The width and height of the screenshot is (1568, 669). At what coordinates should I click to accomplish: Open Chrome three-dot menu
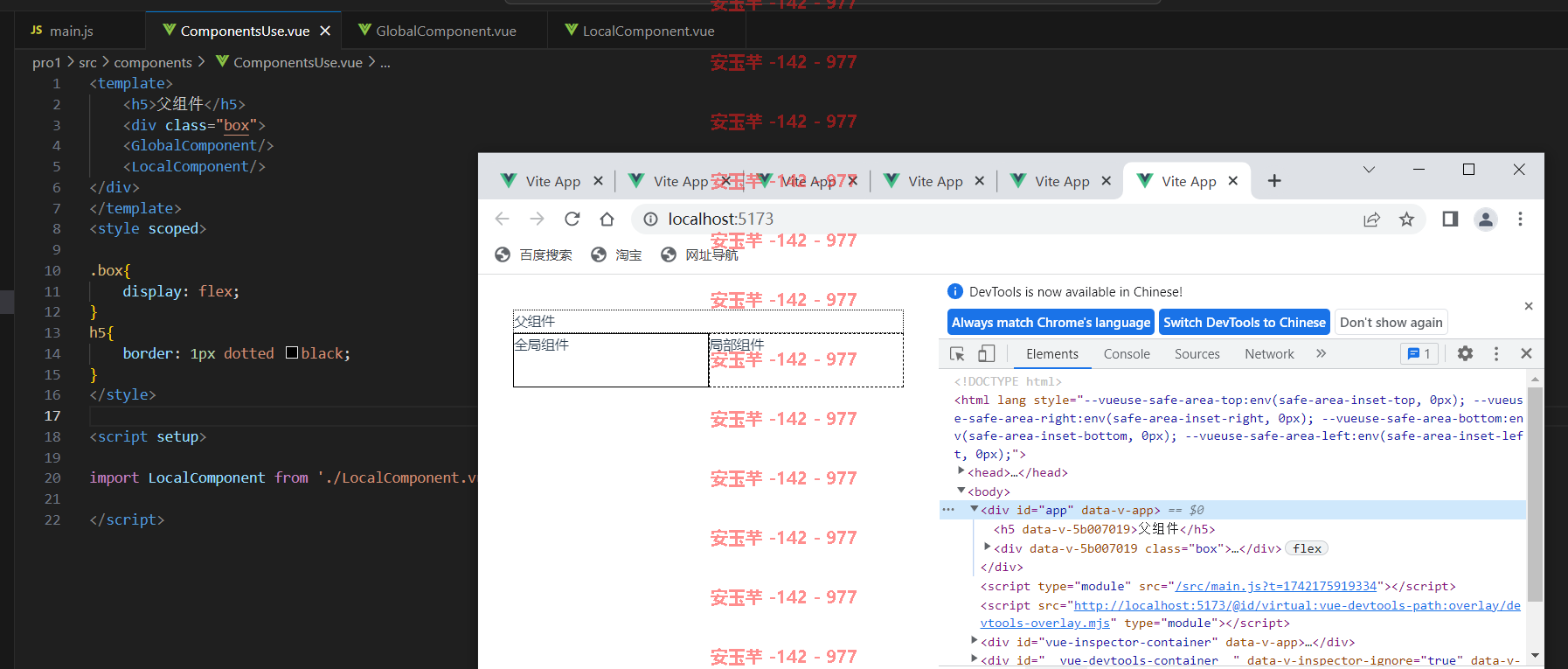point(1520,219)
